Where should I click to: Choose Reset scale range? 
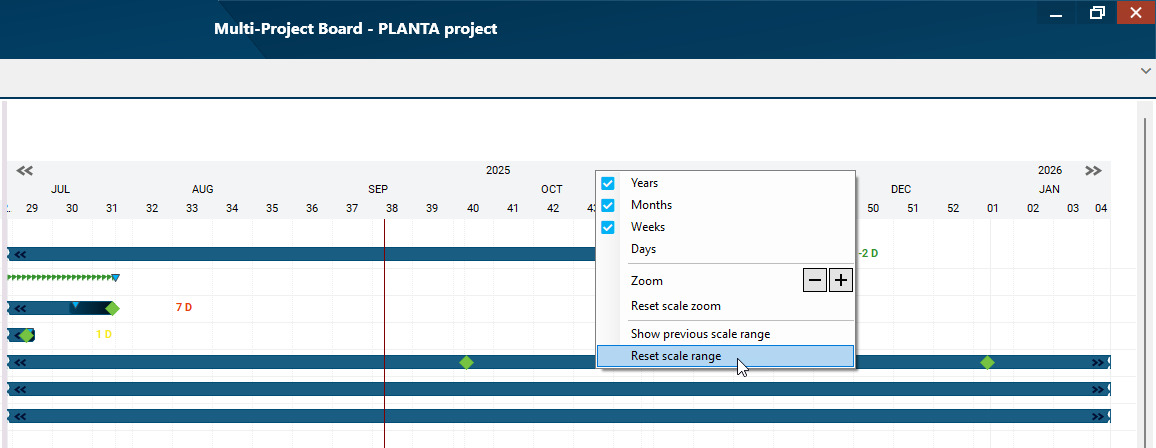click(x=676, y=356)
